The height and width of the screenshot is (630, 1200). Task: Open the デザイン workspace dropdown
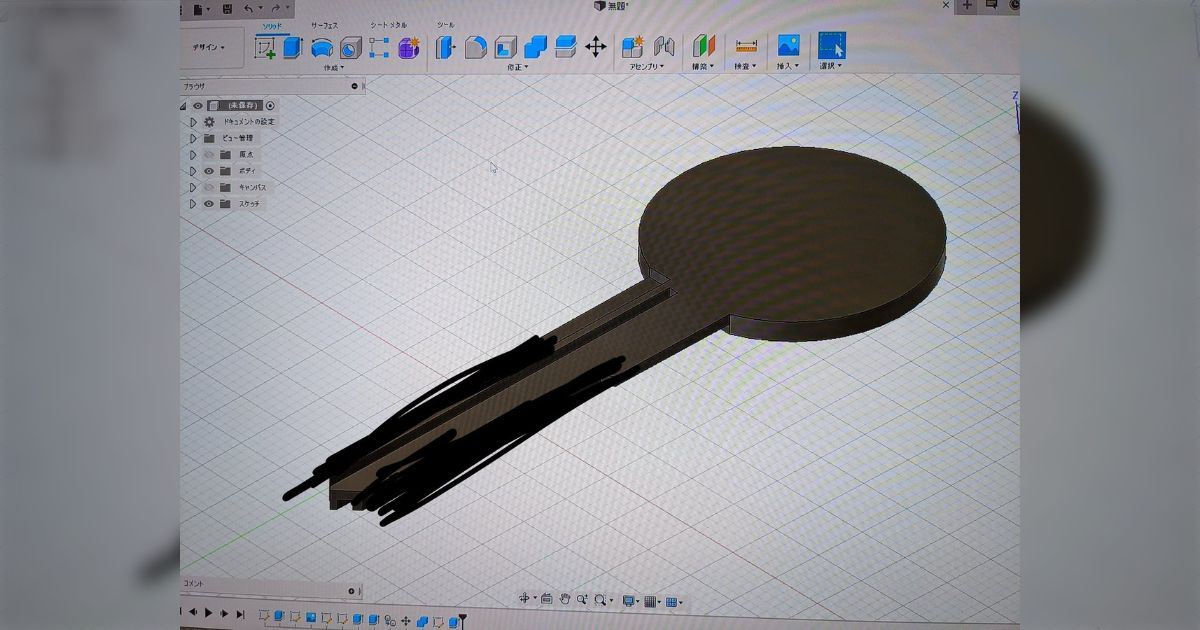pos(209,47)
